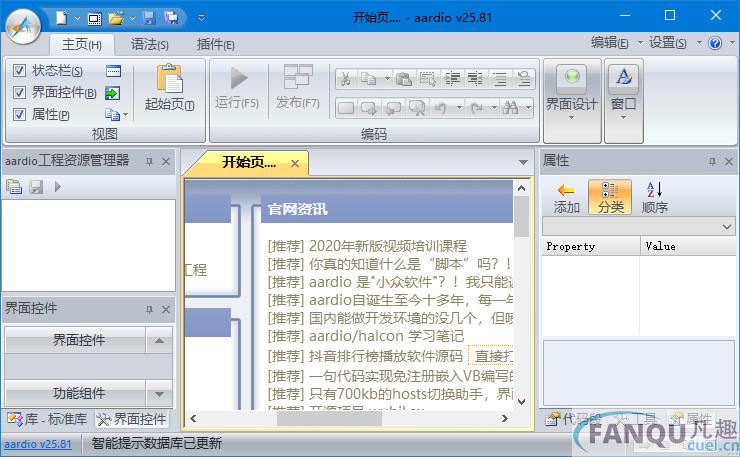Click project tree icon in resource manager

point(14,187)
